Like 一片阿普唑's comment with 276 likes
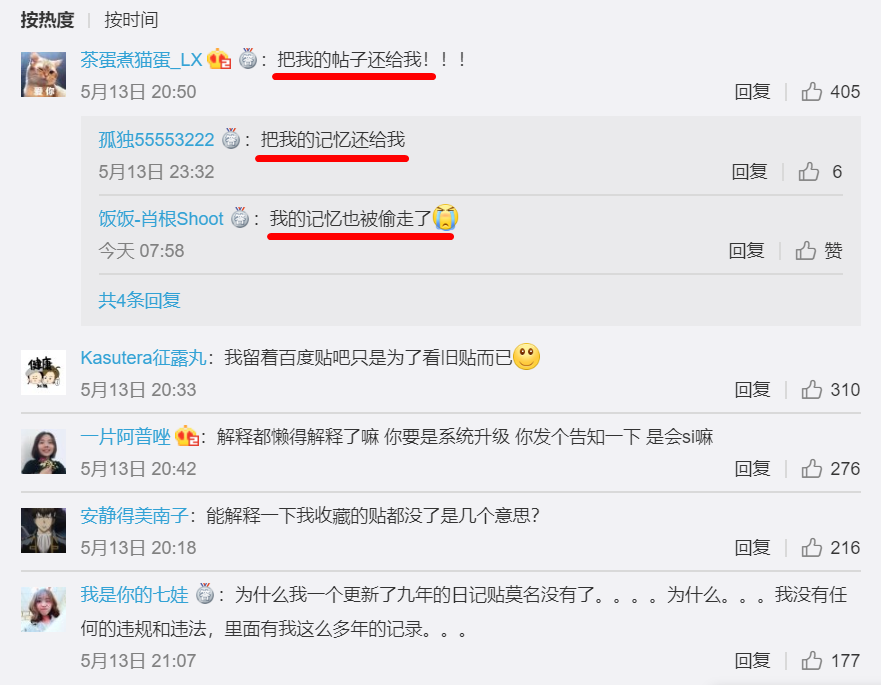The image size is (881, 685). [812, 469]
